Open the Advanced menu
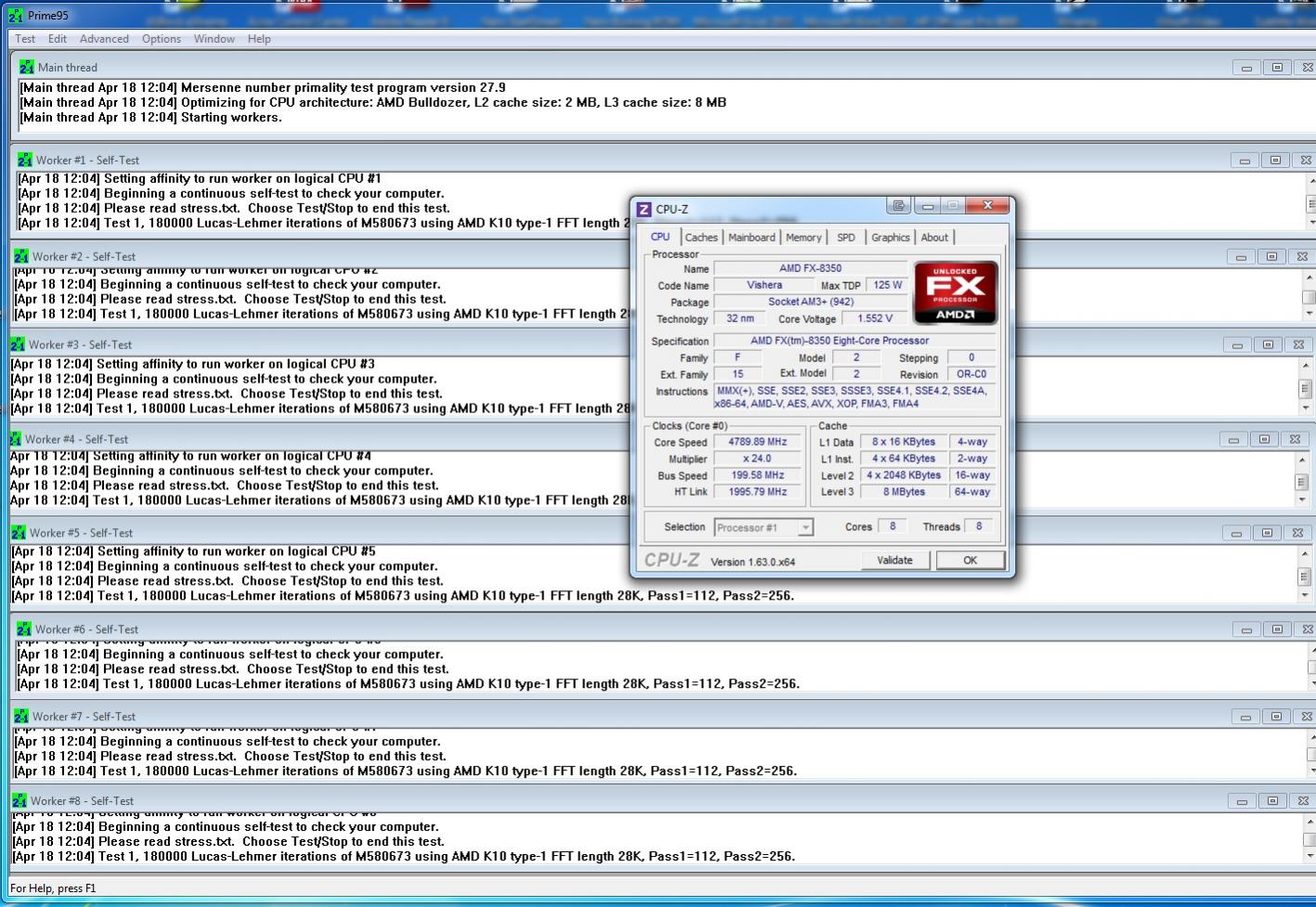This screenshot has width=1316, height=907. coord(104,39)
